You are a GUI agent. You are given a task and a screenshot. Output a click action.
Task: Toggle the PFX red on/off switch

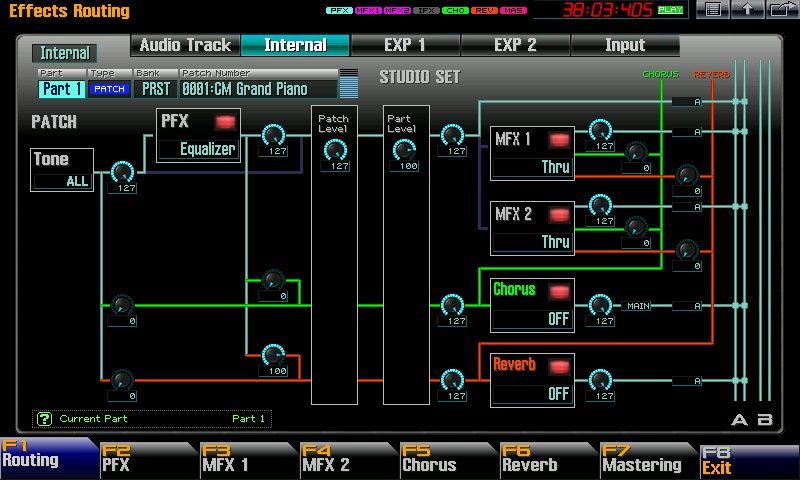pos(225,122)
